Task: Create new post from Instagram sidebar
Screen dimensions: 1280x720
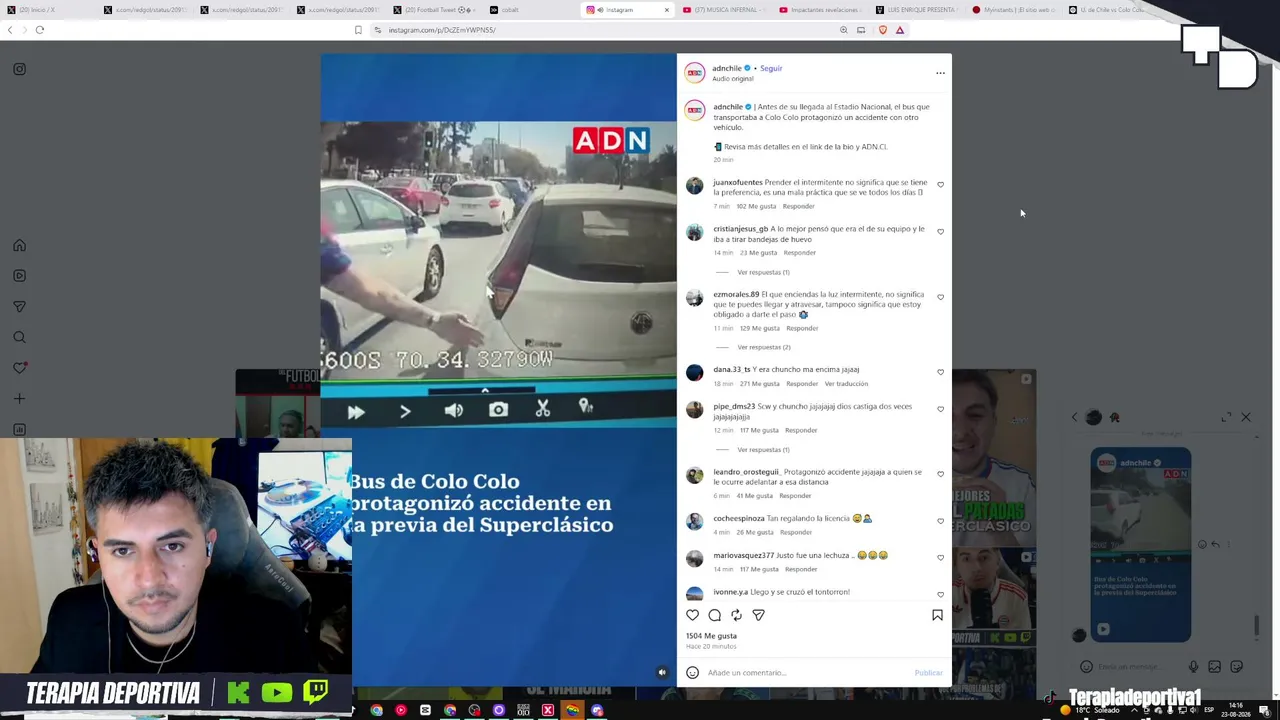Action: tap(19, 399)
